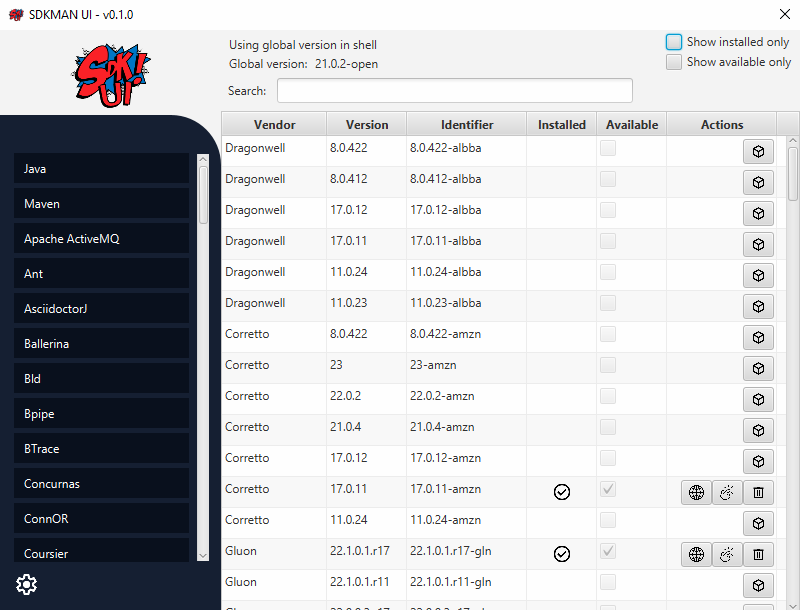Click table scrollbar up arrow
The width and height of the screenshot is (800, 610).
tap(792, 140)
